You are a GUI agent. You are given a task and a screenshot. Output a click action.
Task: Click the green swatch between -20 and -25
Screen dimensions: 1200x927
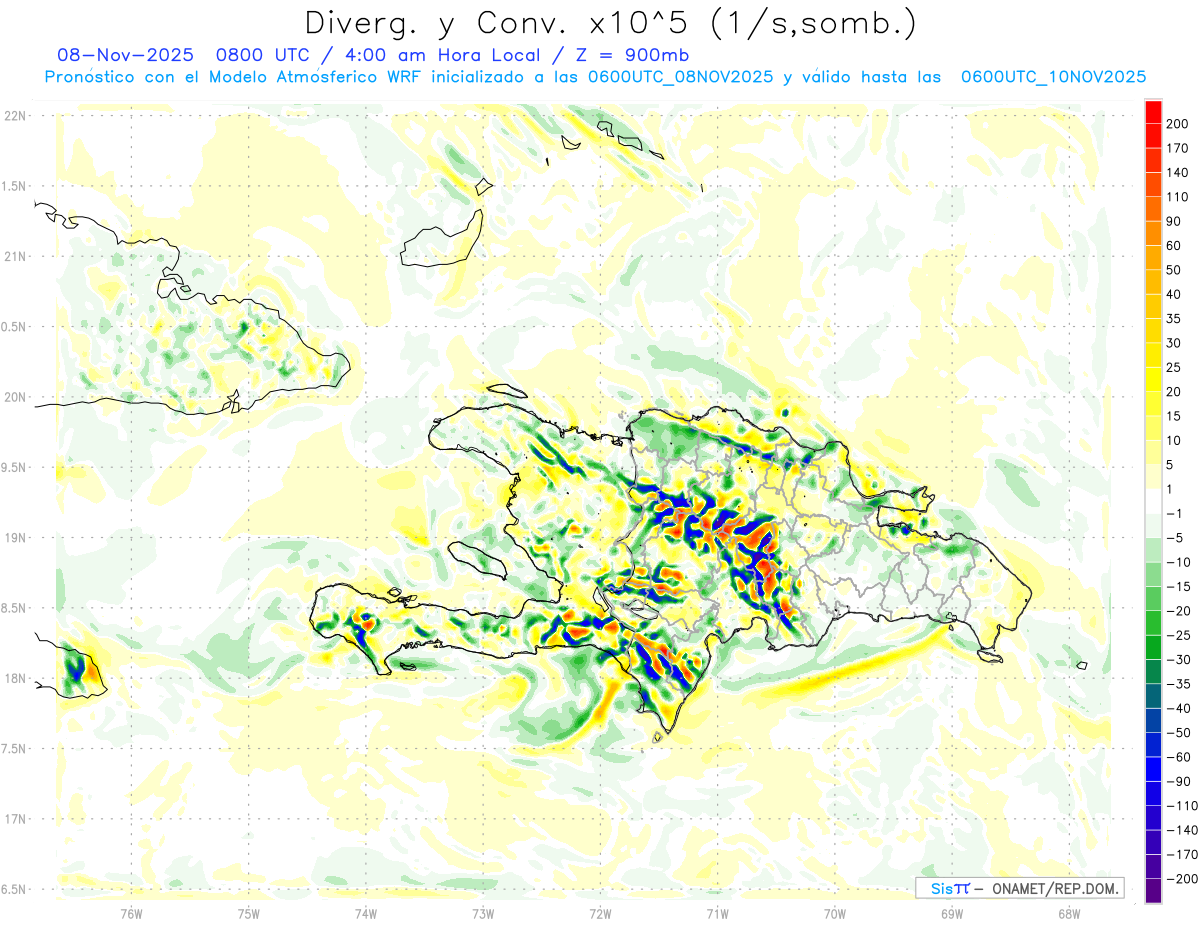point(1154,623)
